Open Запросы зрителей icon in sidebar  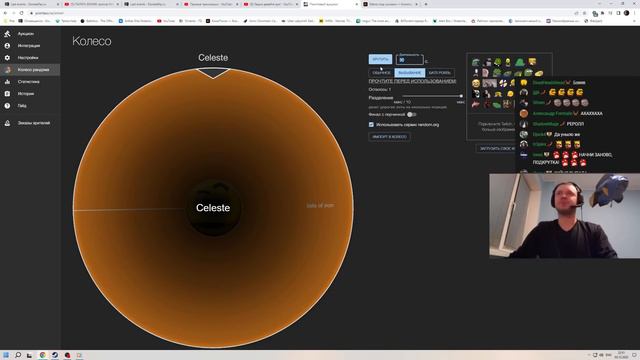pos(7,123)
